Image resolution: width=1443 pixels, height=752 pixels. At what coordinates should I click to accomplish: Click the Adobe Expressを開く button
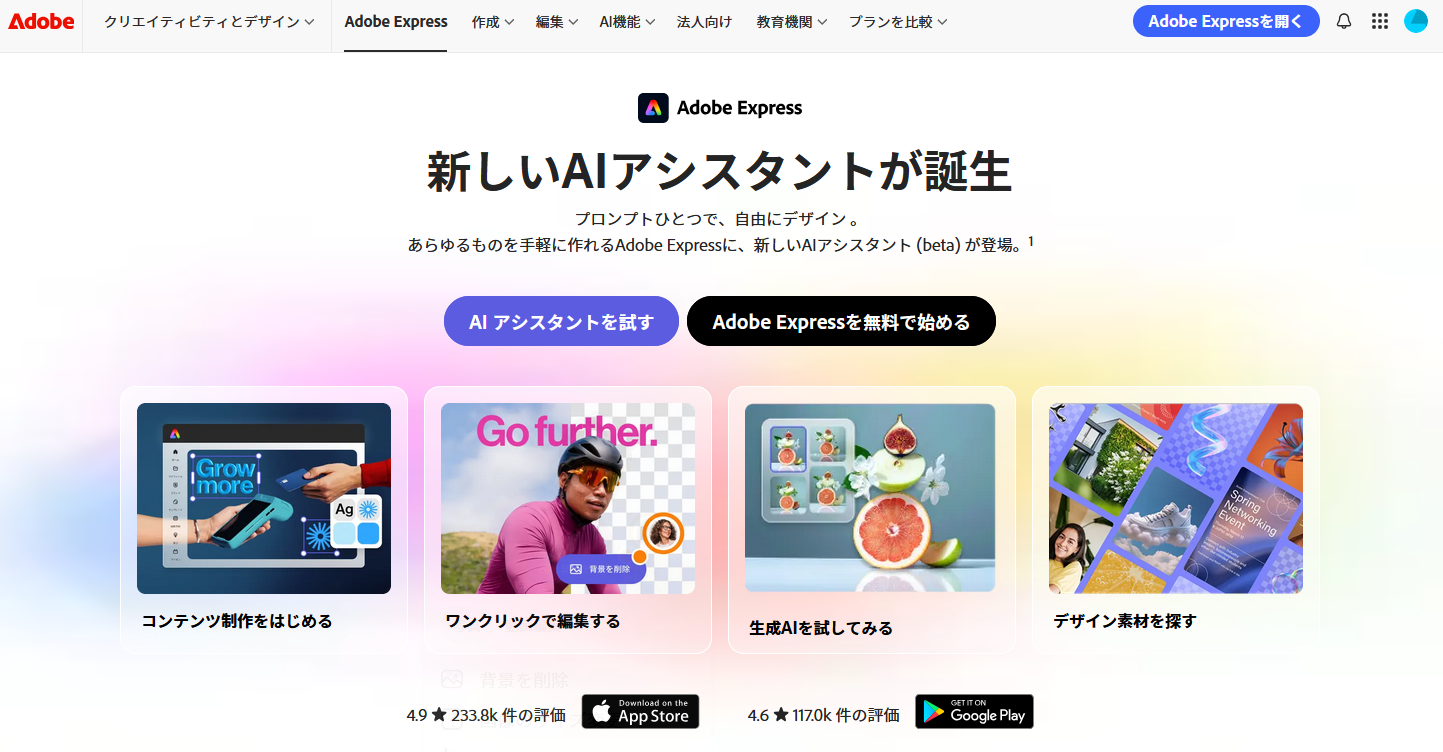pyautogui.click(x=1226, y=21)
